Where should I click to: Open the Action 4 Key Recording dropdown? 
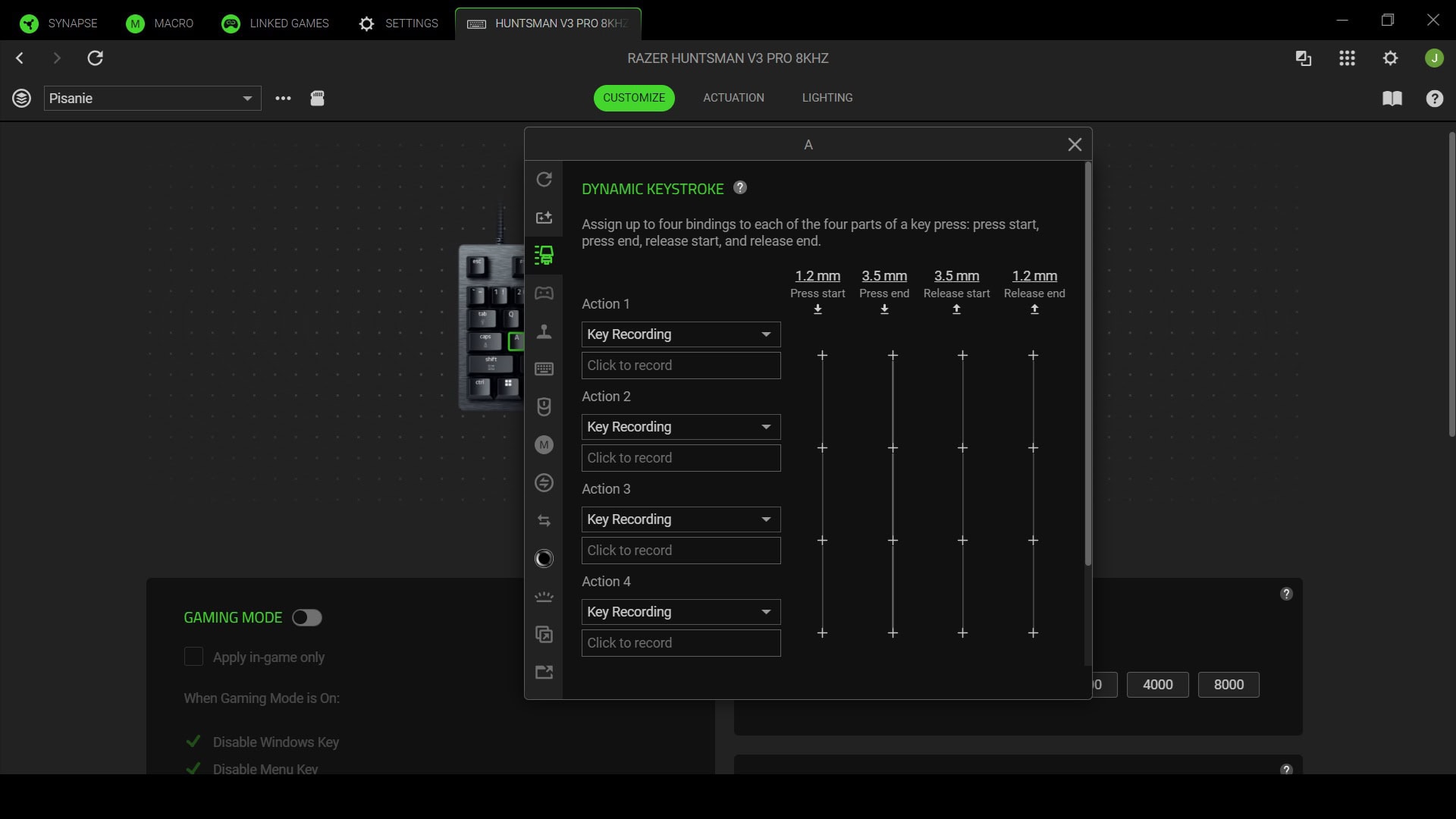(680, 612)
